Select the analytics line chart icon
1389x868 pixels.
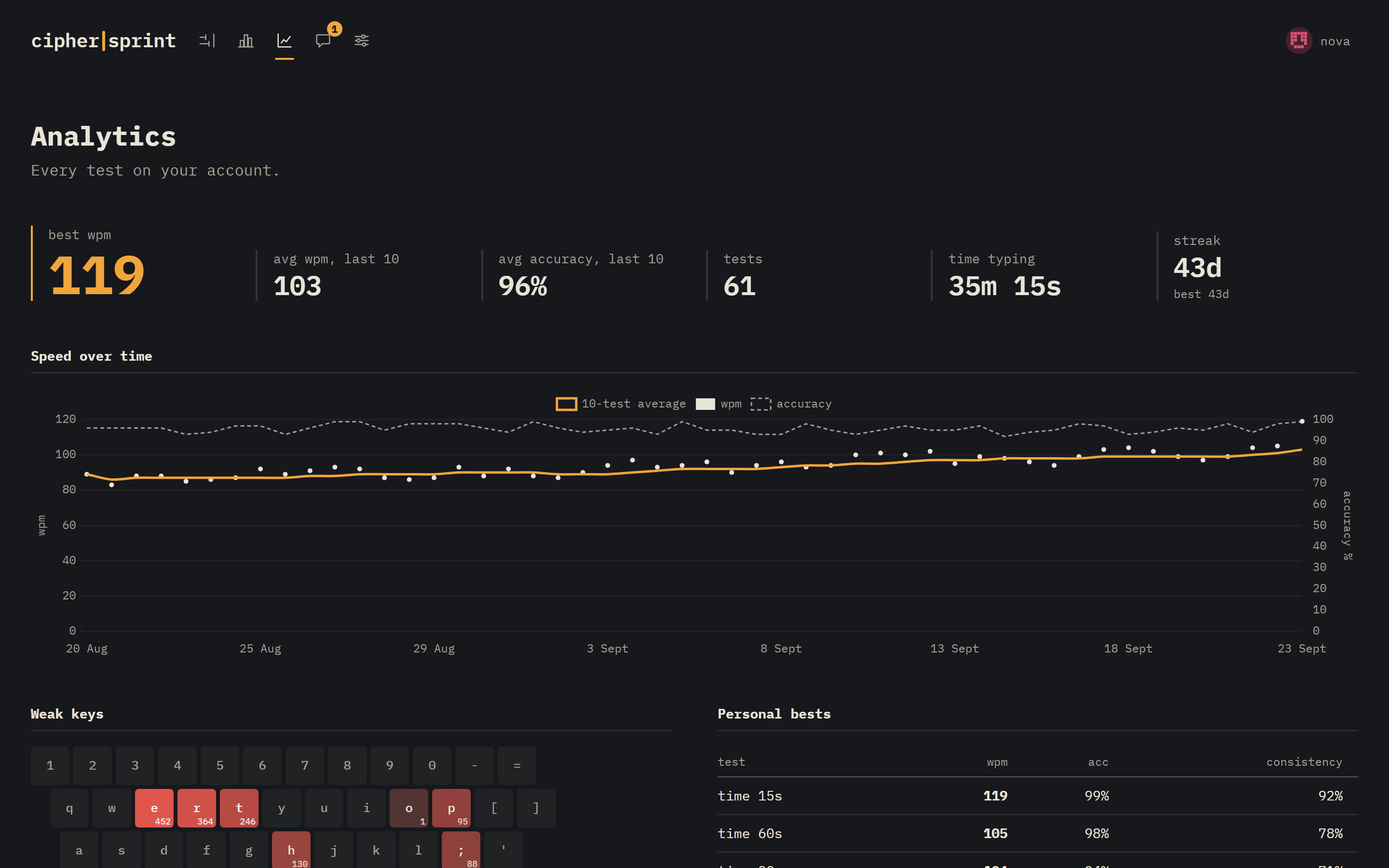pos(284,41)
